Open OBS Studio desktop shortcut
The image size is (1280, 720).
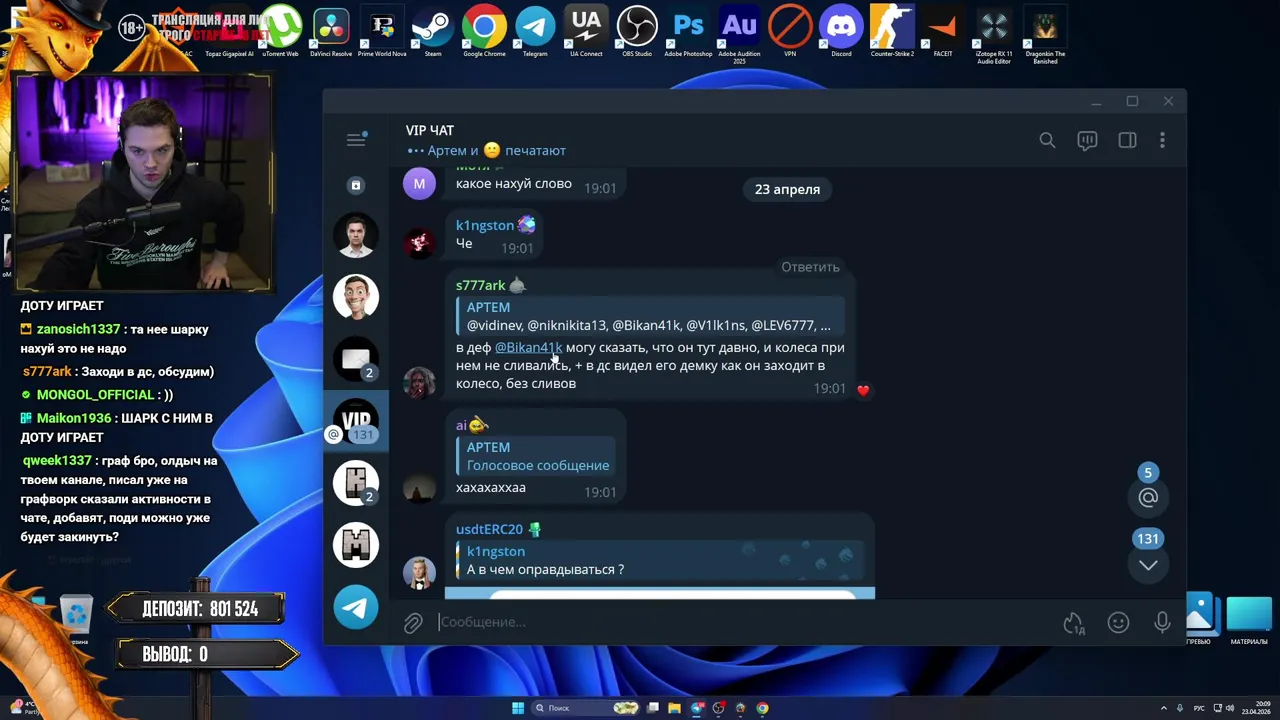[x=637, y=31]
